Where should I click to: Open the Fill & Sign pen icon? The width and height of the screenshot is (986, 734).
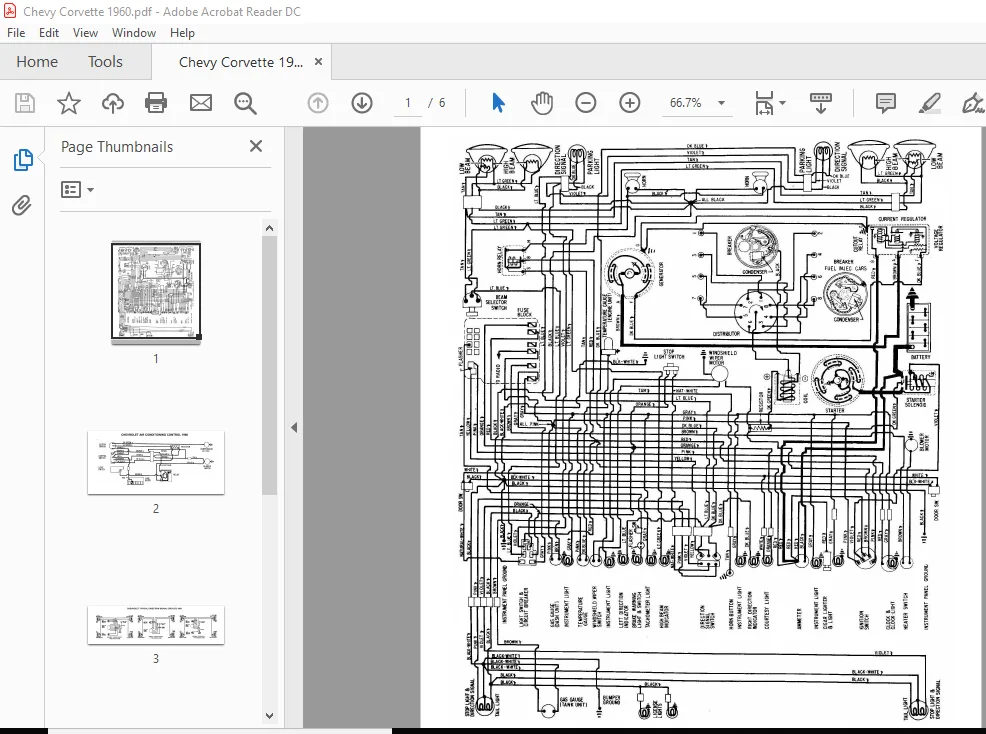[x=973, y=103]
